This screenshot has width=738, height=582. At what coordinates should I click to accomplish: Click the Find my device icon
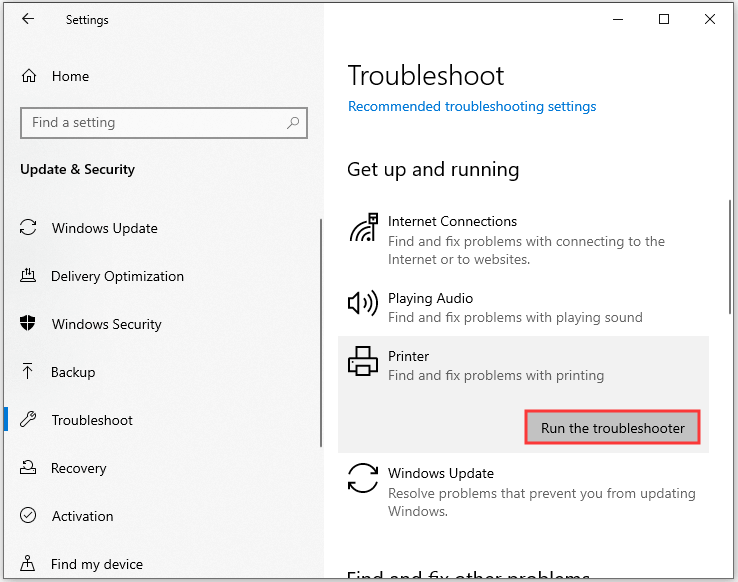point(28,563)
